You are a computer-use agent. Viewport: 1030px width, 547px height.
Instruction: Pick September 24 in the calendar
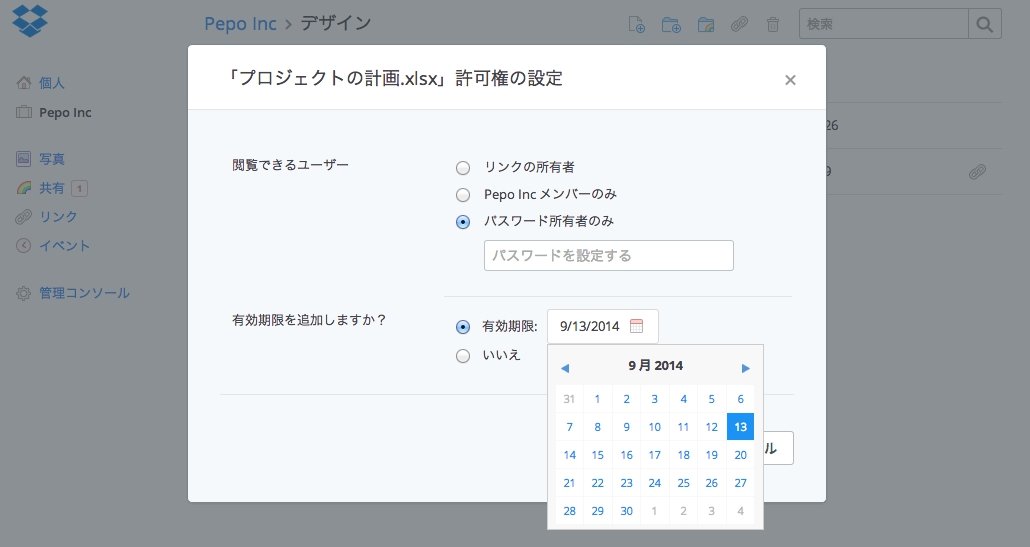(655, 483)
